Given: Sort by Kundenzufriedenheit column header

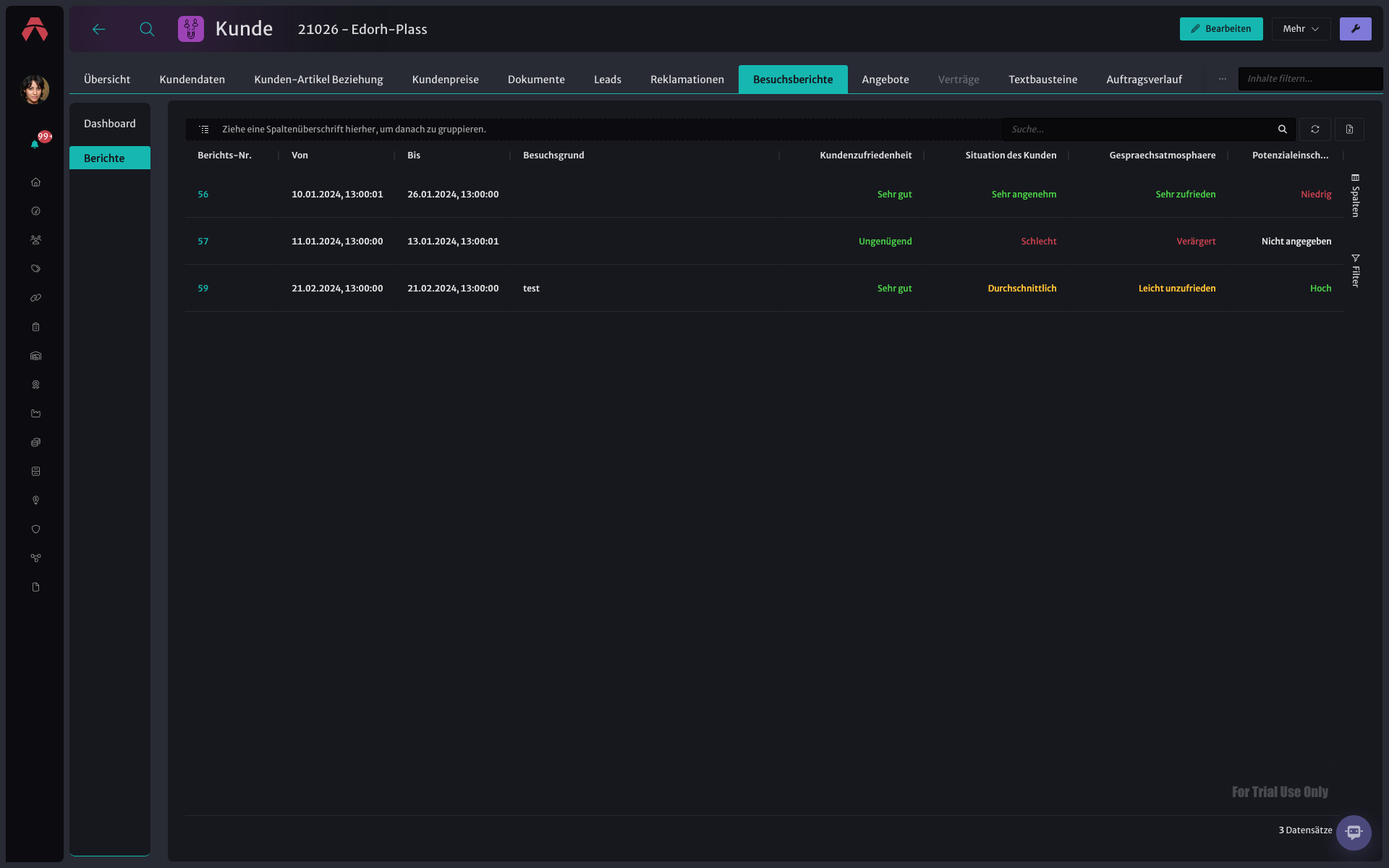Looking at the screenshot, I should point(865,156).
